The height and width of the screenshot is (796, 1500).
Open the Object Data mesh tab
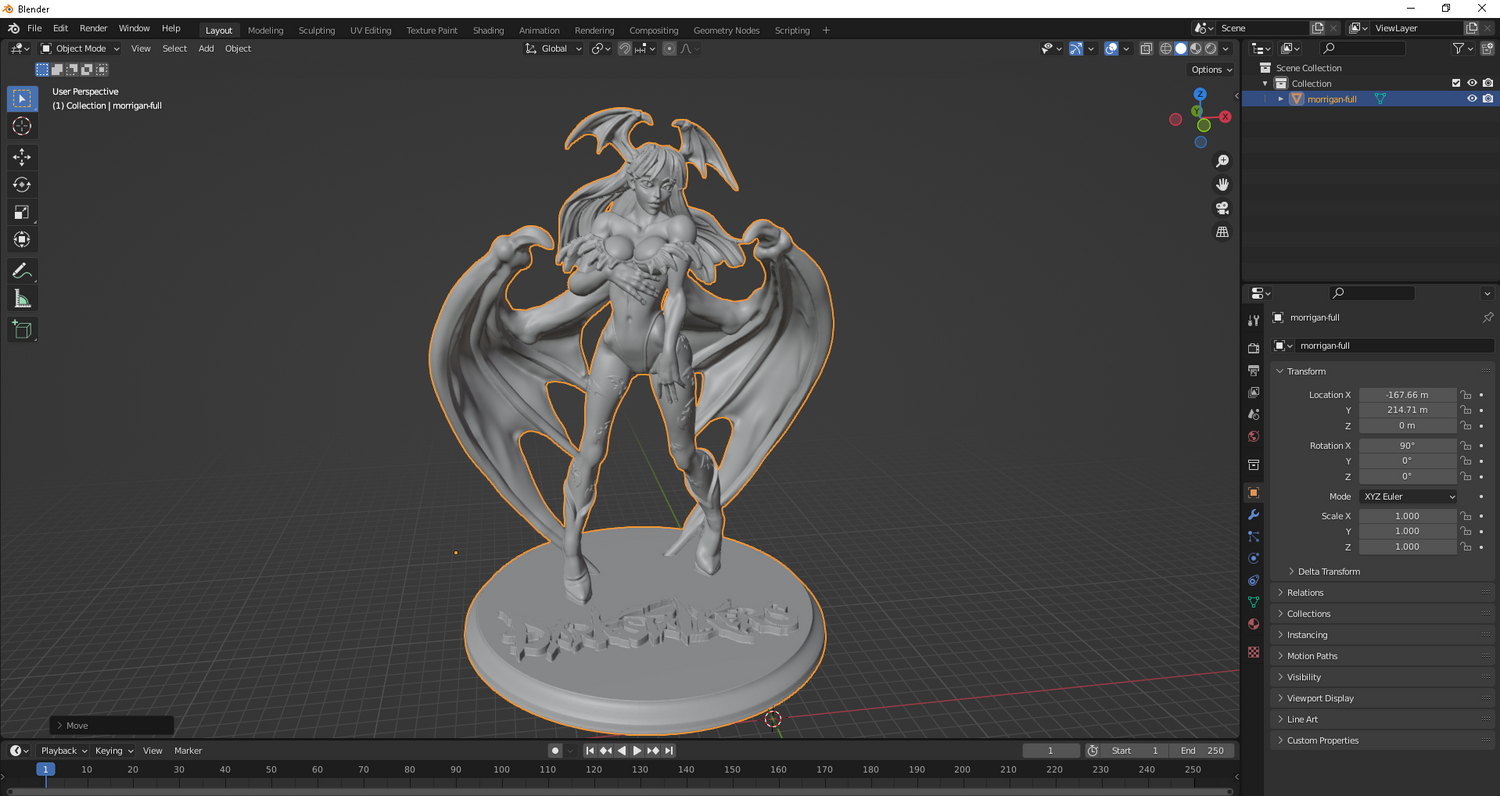click(1253, 602)
